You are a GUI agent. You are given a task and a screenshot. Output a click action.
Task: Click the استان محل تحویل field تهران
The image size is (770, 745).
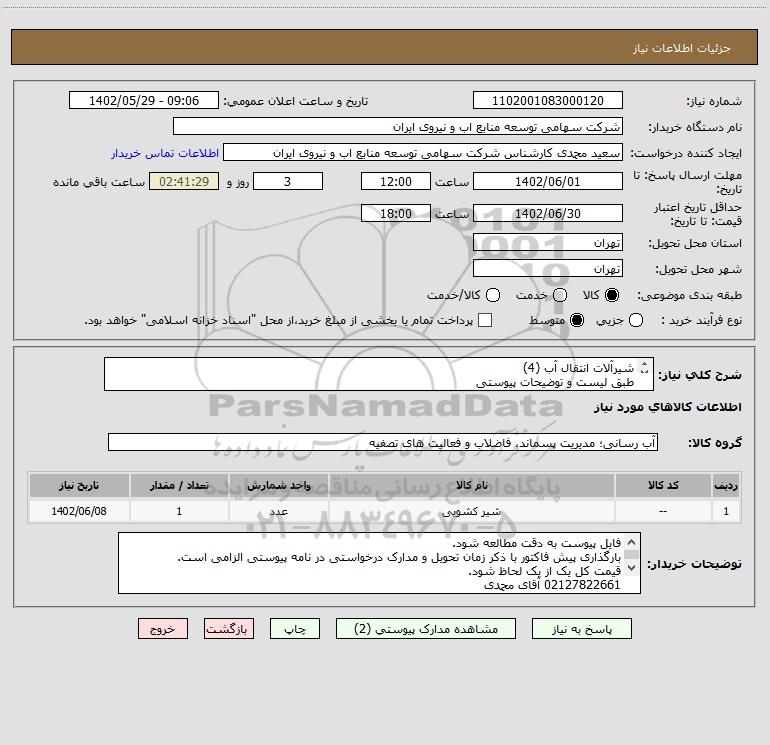[548, 243]
